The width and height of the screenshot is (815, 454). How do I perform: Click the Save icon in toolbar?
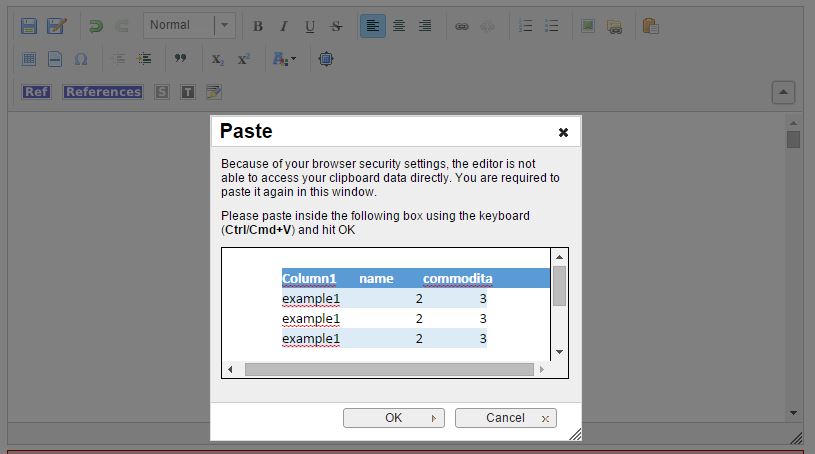tap(29, 26)
